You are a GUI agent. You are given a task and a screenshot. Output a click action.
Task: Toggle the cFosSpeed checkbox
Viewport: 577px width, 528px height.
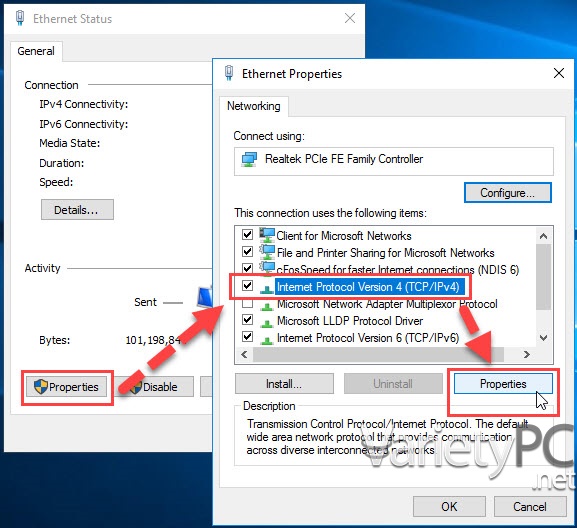[x=247, y=268]
